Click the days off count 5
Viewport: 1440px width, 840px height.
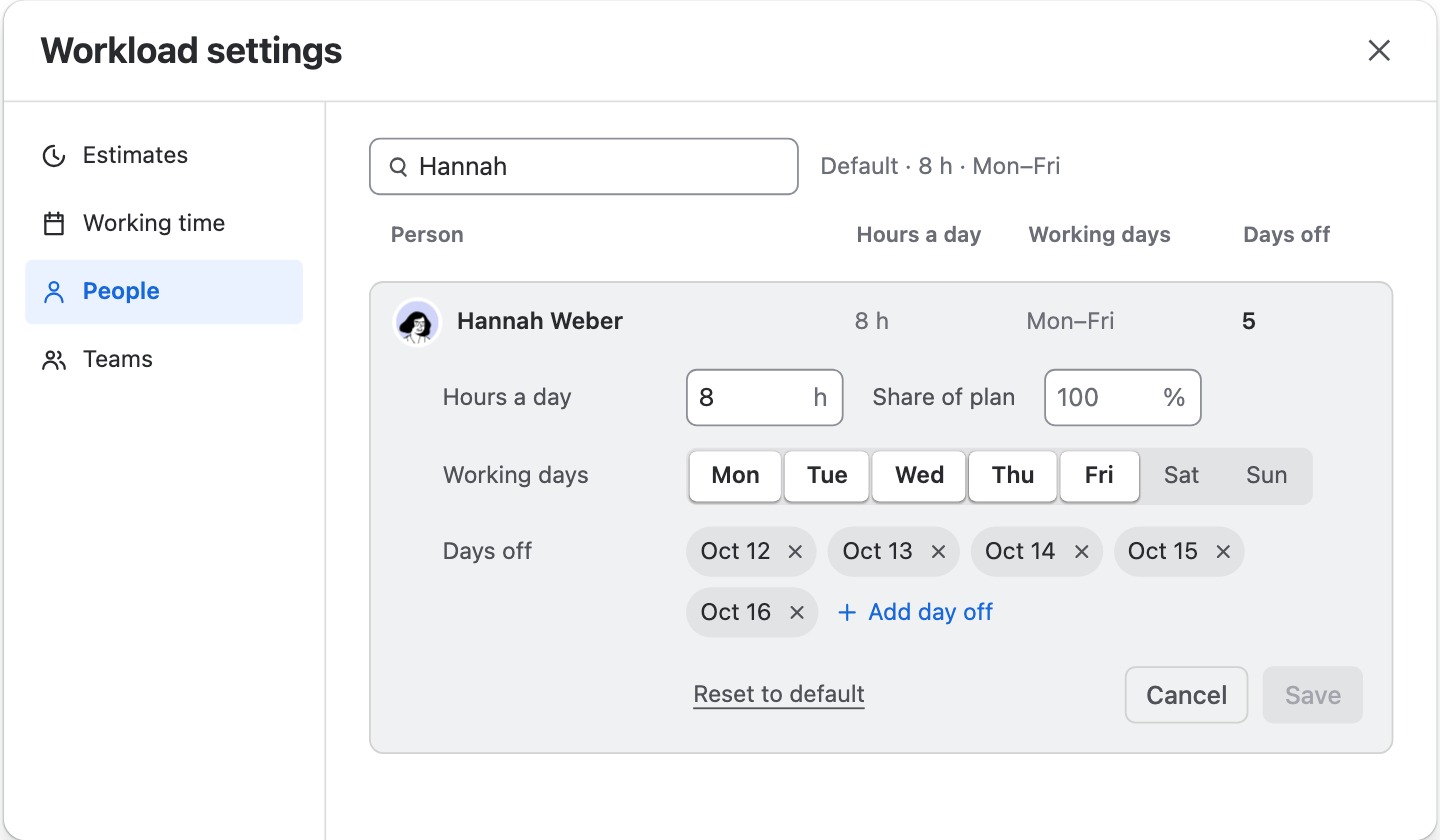click(x=1248, y=321)
